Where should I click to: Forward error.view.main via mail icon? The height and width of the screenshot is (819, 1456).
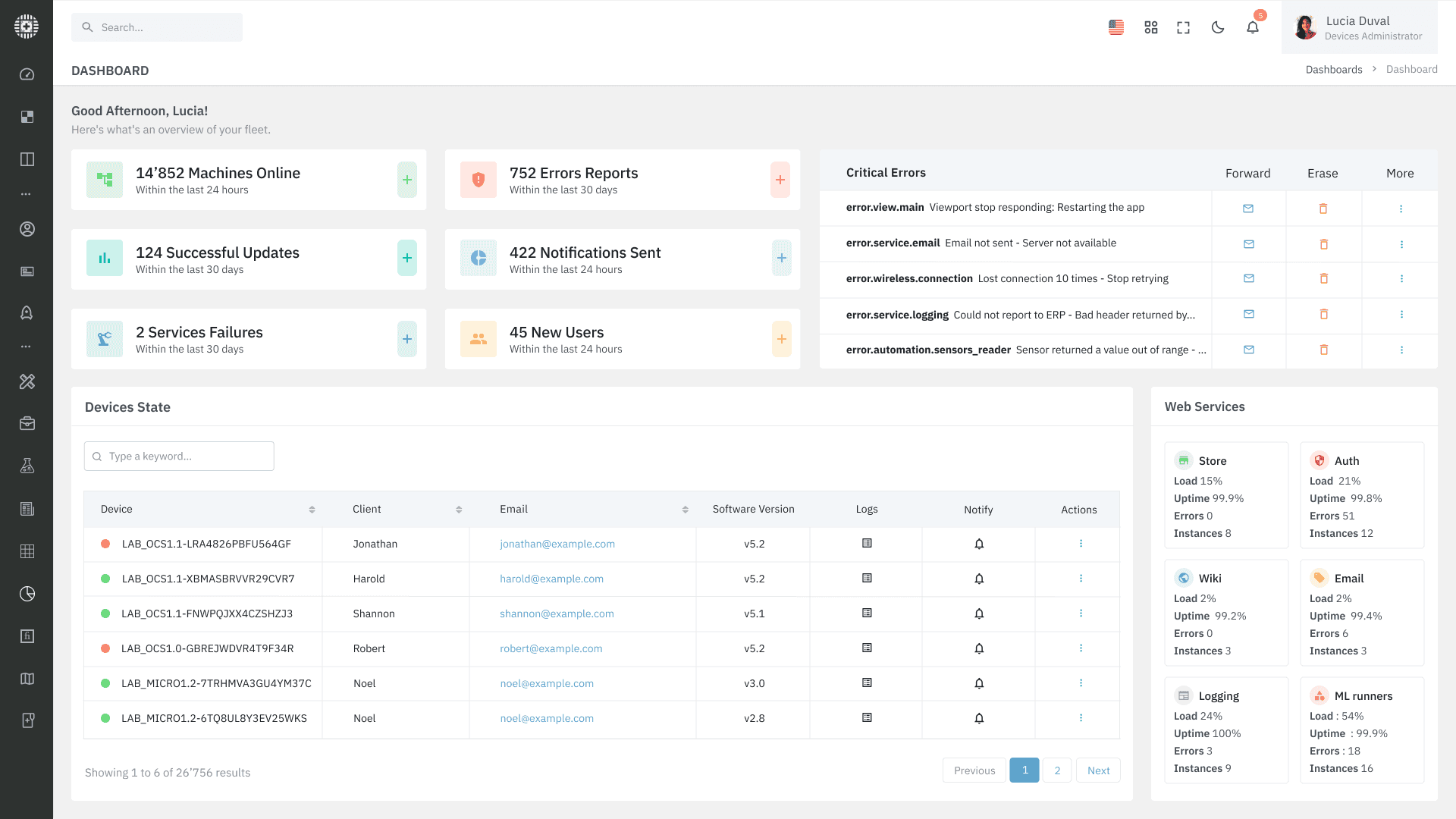coord(1248,209)
